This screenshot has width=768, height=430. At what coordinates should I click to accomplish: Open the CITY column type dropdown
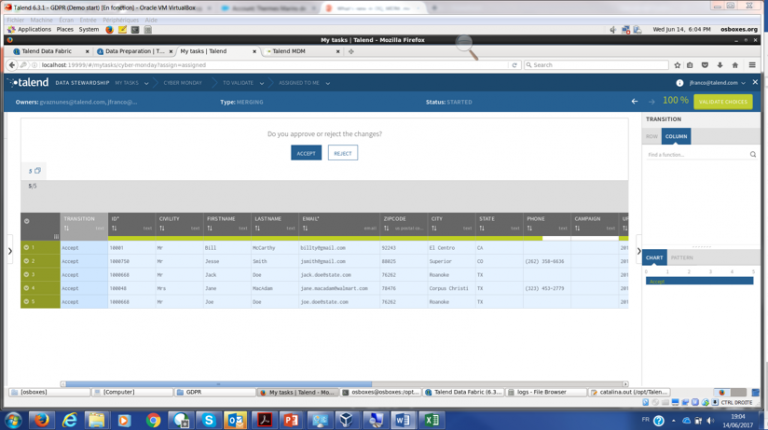[467, 228]
